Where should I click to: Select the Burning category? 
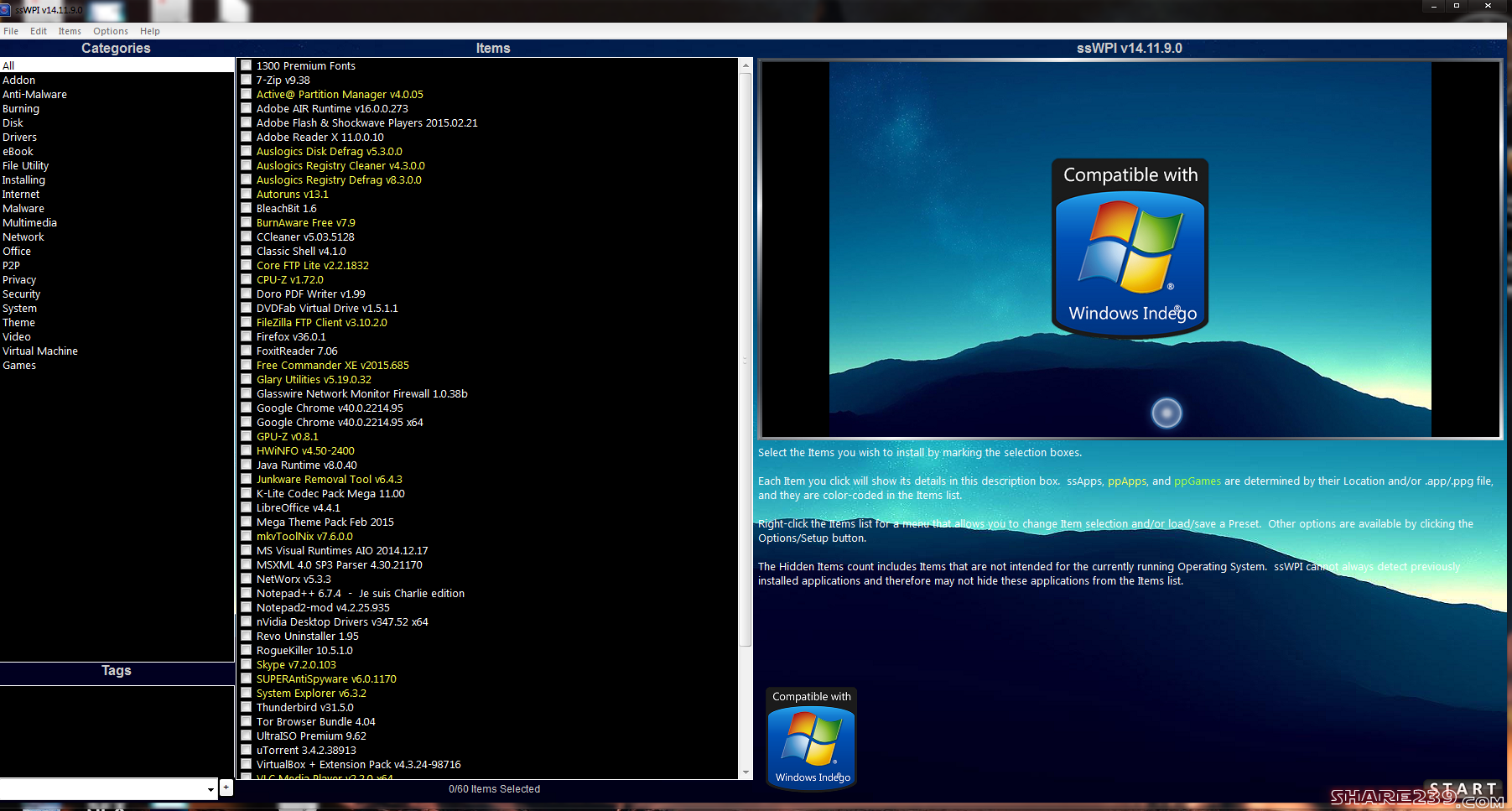coord(21,108)
